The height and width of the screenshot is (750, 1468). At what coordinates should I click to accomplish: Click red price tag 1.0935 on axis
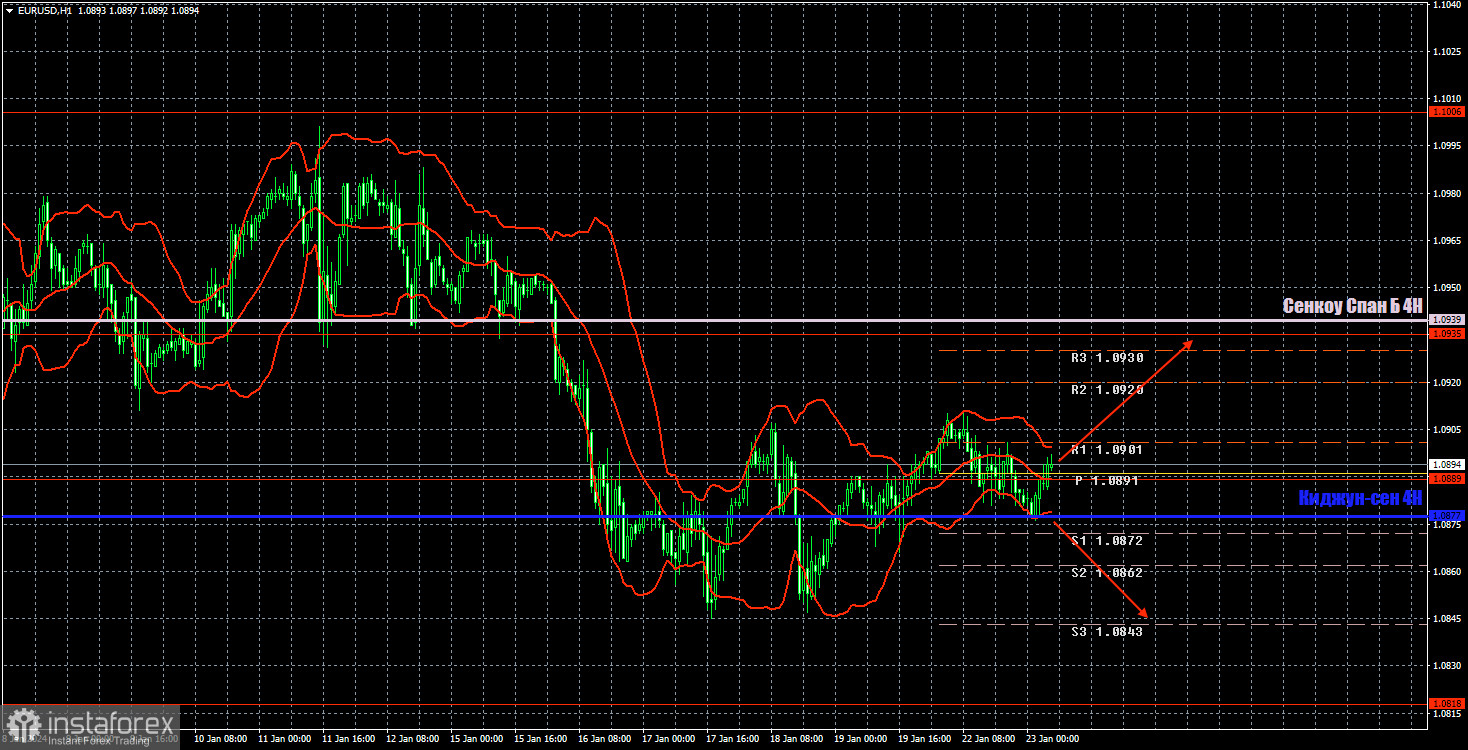click(1447, 334)
